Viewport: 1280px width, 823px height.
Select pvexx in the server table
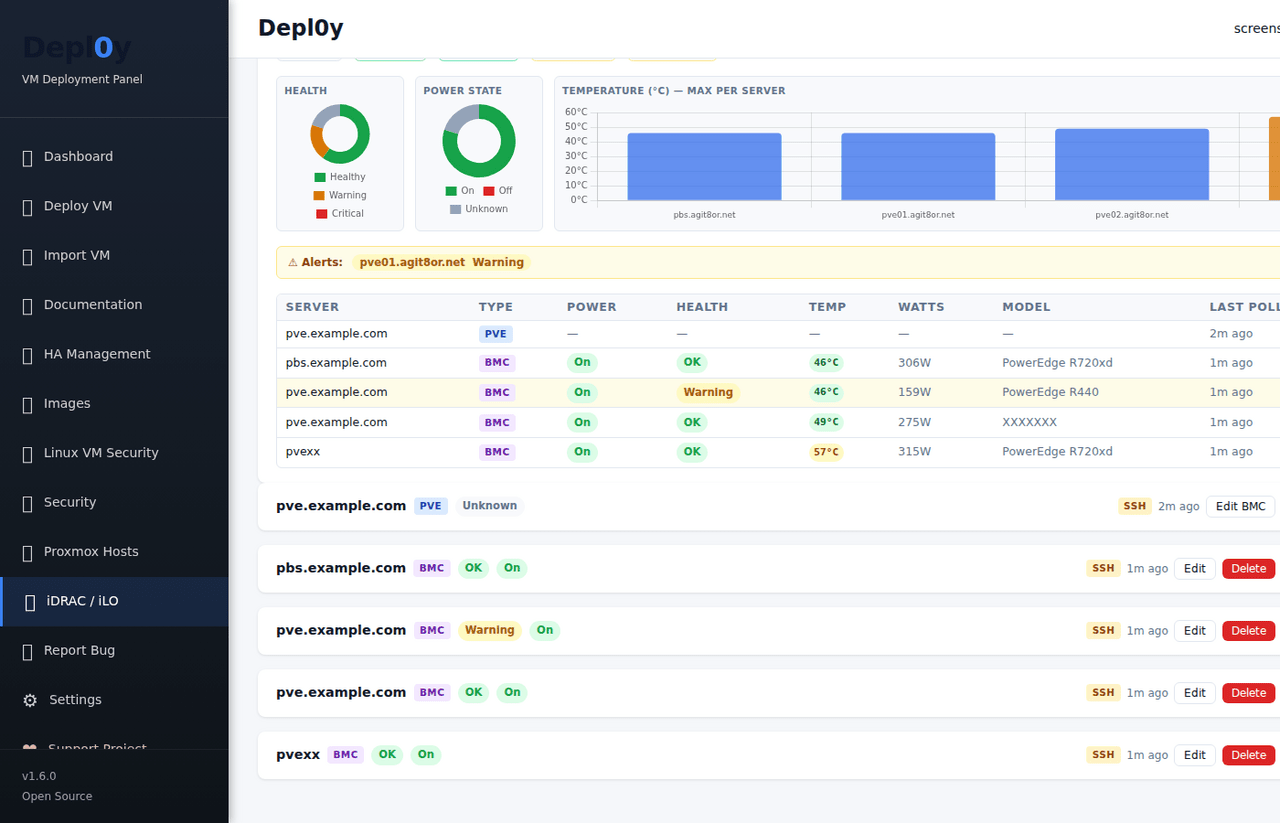[x=303, y=452]
